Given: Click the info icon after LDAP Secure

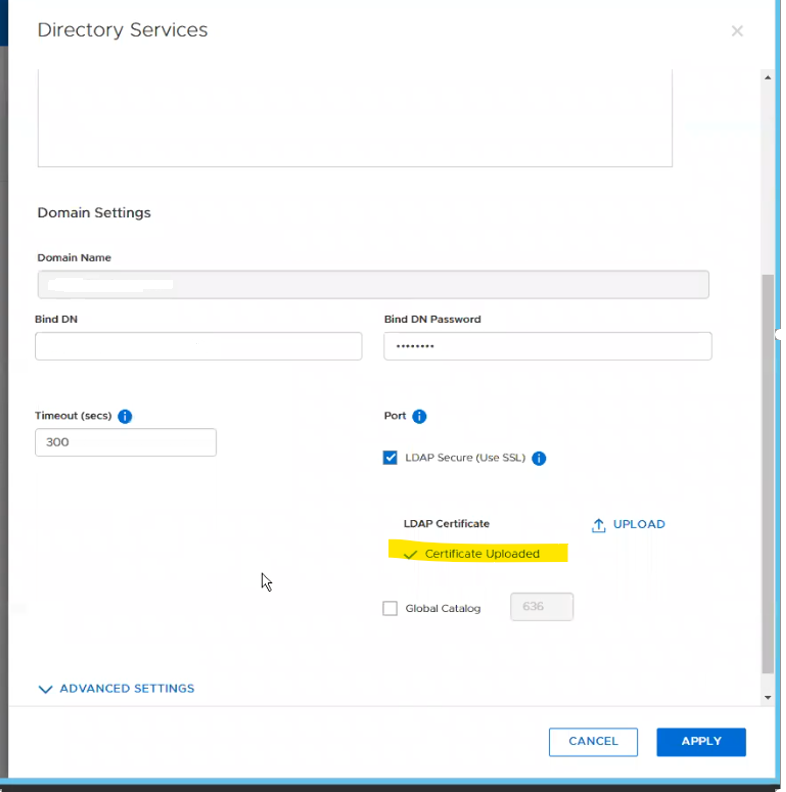Looking at the screenshot, I should point(539,458).
